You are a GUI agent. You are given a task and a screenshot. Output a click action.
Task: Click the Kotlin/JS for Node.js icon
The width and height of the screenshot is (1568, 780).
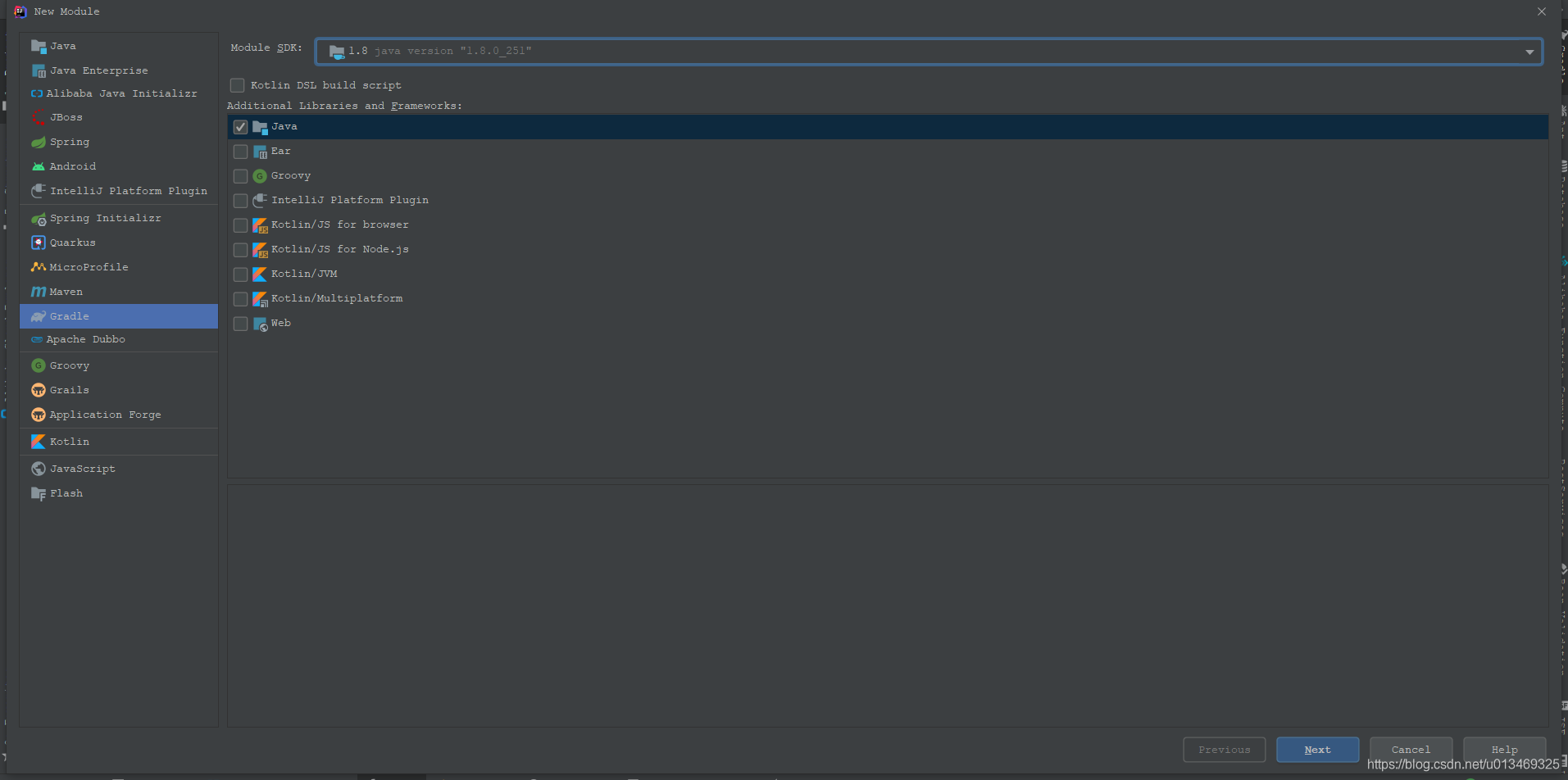261,251
